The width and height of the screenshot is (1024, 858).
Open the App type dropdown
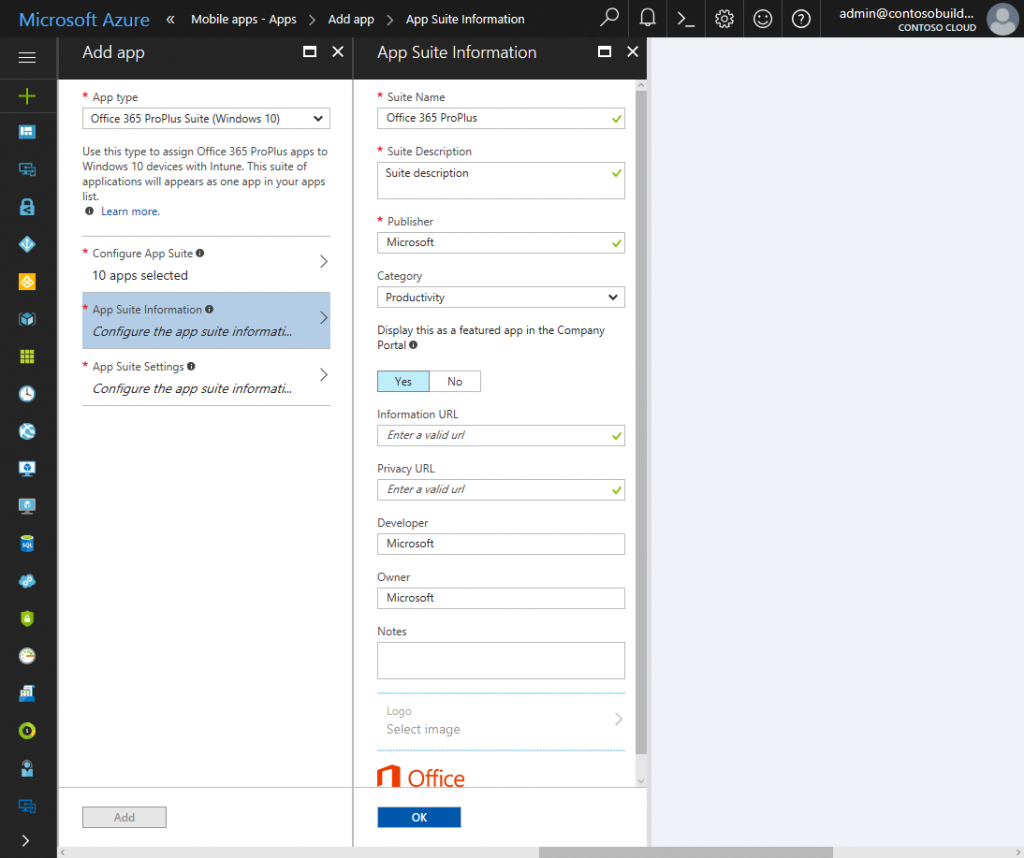coord(206,118)
